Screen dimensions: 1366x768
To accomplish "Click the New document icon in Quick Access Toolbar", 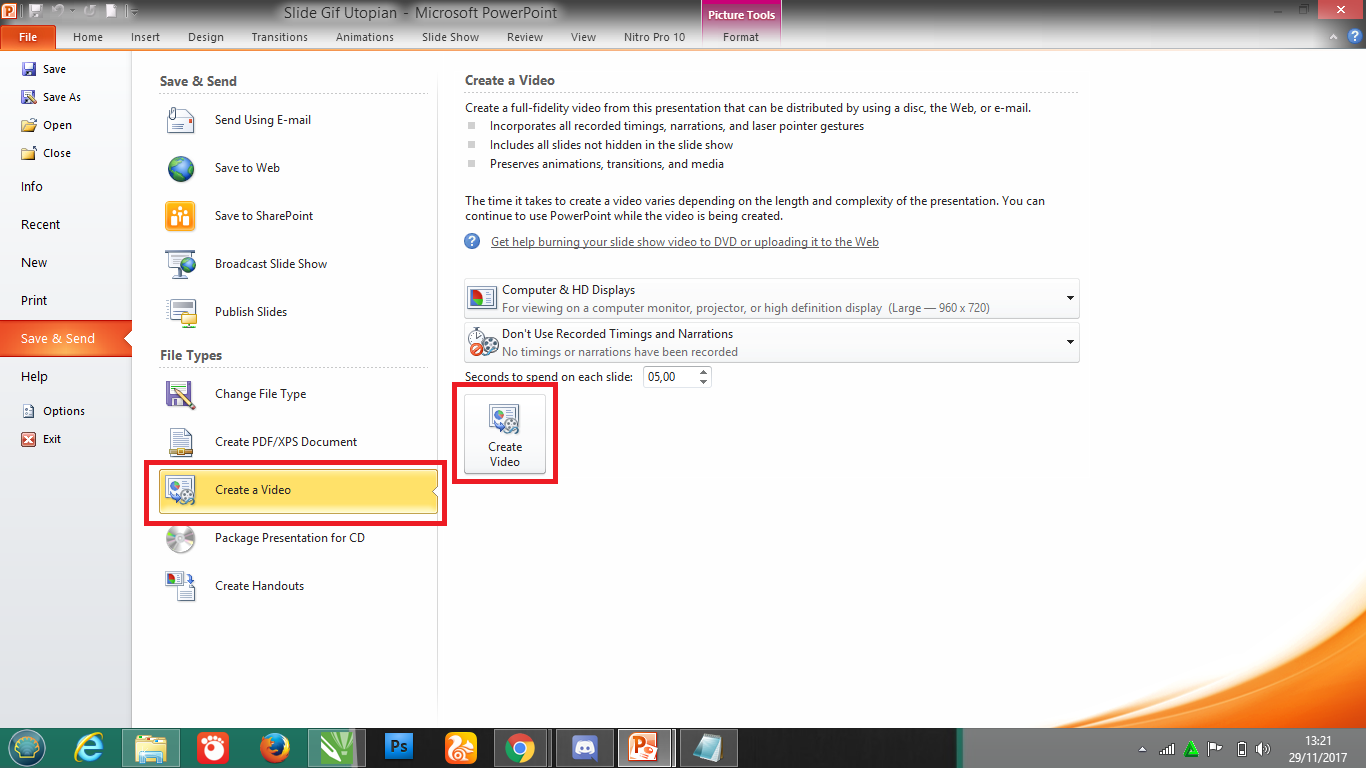I will 112,12.
